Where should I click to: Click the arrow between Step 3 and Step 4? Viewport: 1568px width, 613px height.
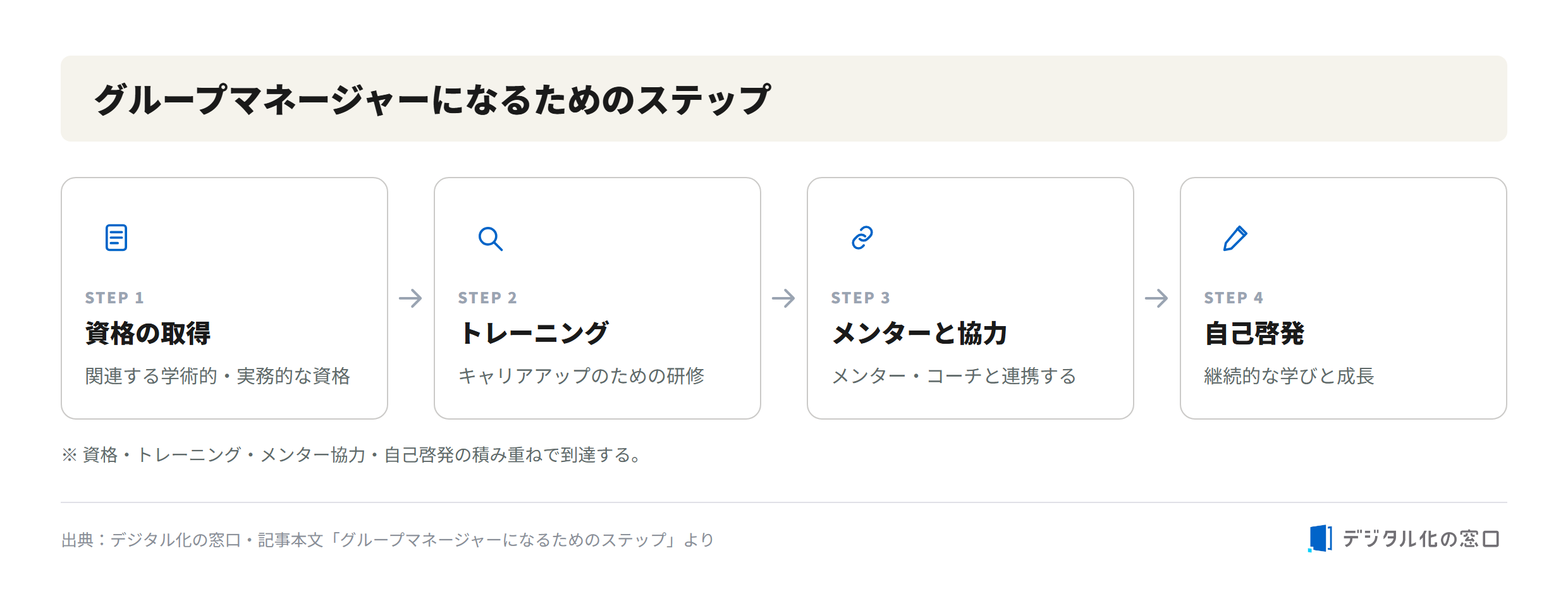point(1156,298)
